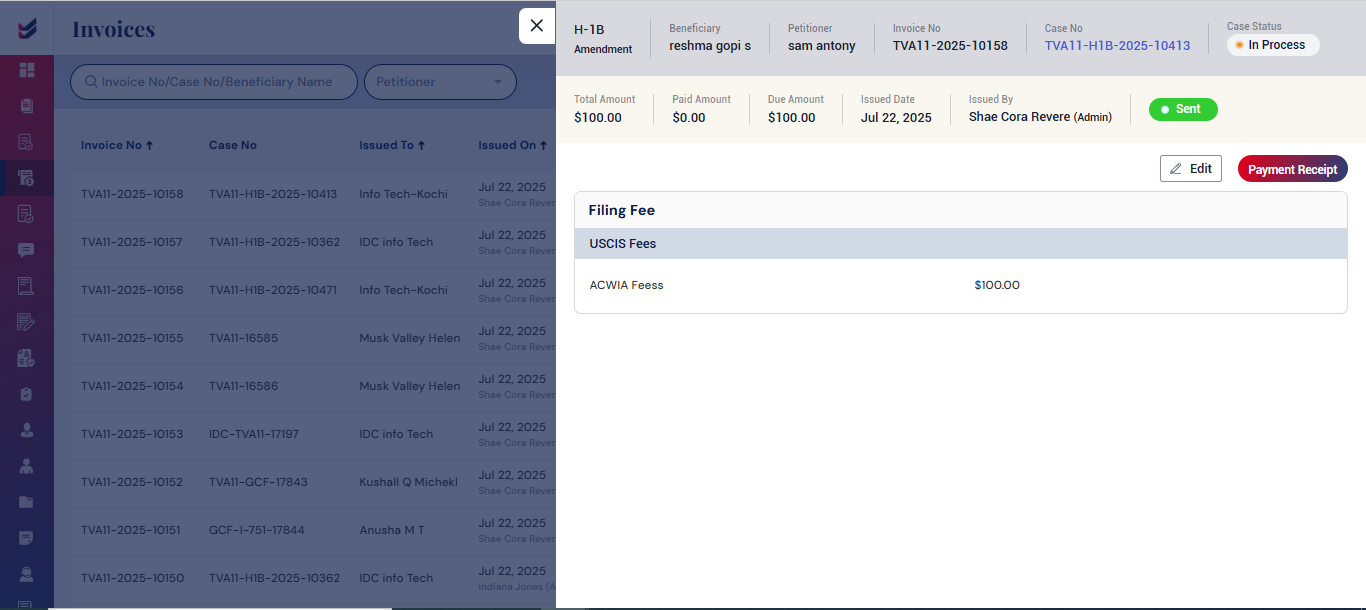
Task: Click the In Process case status badge
Action: (x=1273, y=45)
